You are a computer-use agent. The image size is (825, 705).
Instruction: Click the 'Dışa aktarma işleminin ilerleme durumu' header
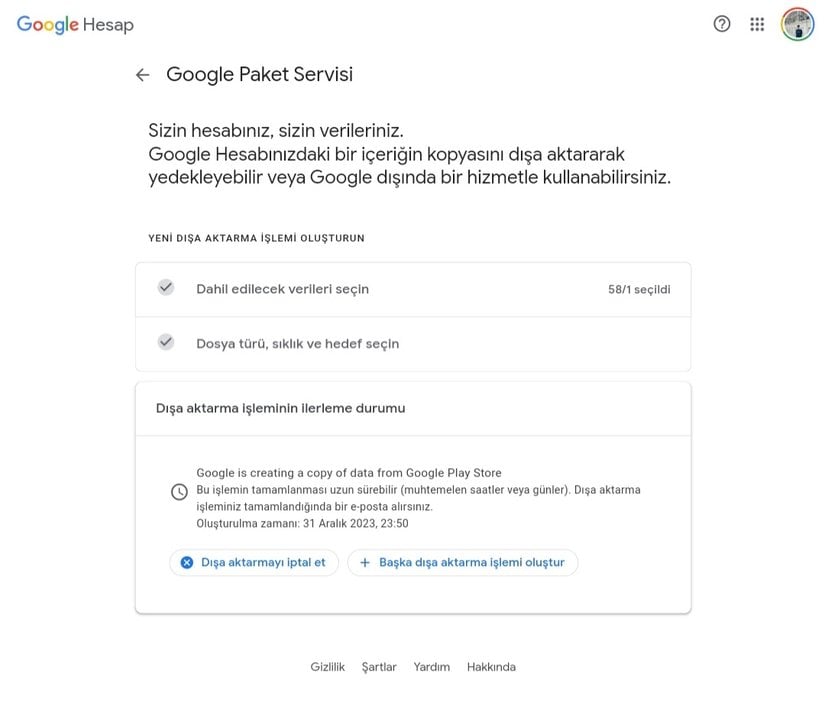(280, 408)
